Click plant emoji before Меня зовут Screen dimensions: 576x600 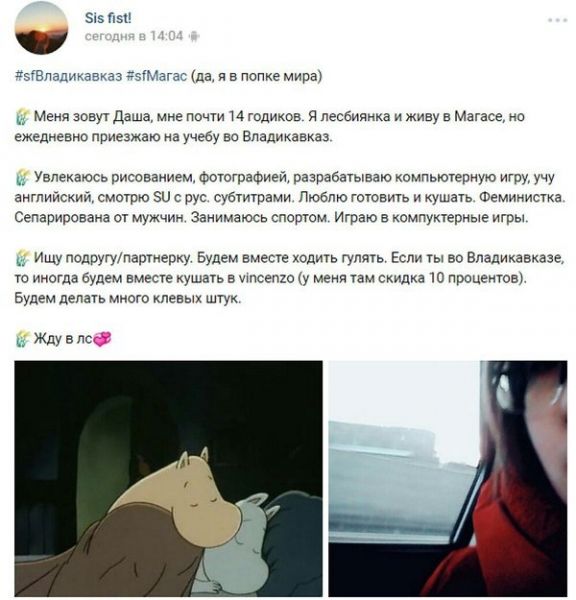click(x=23, y=116)
